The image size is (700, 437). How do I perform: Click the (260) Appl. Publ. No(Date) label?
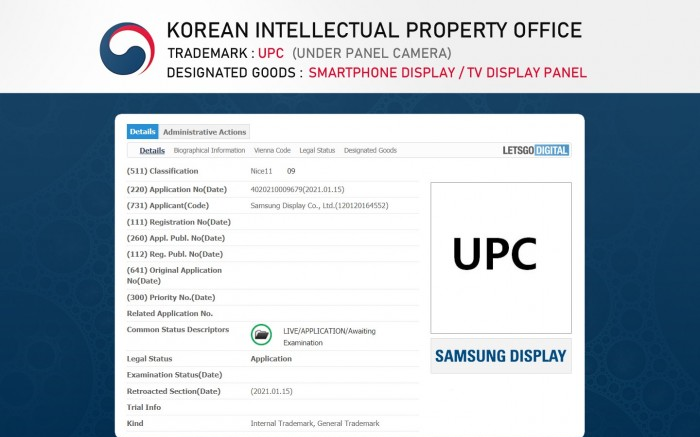(176, 238)
